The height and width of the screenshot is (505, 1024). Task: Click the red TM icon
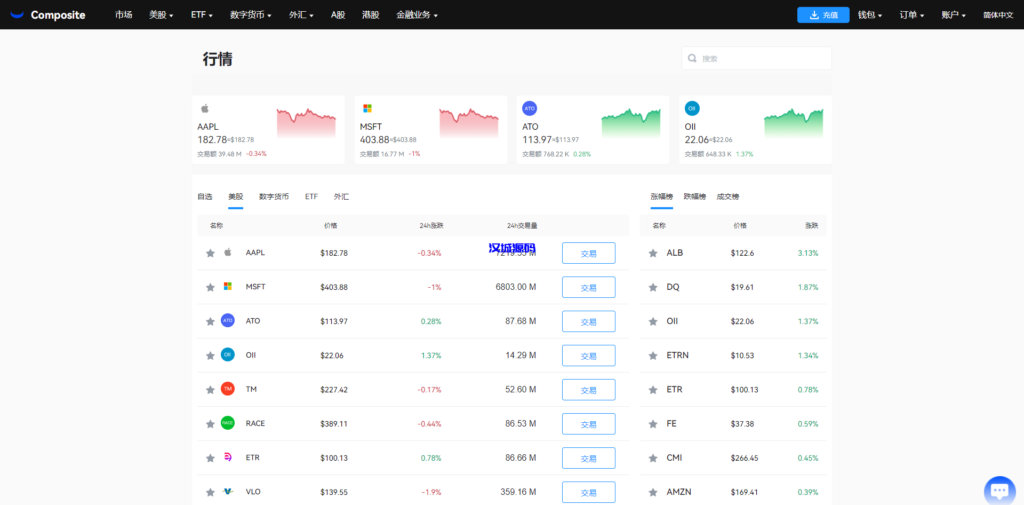pos(228,389)
